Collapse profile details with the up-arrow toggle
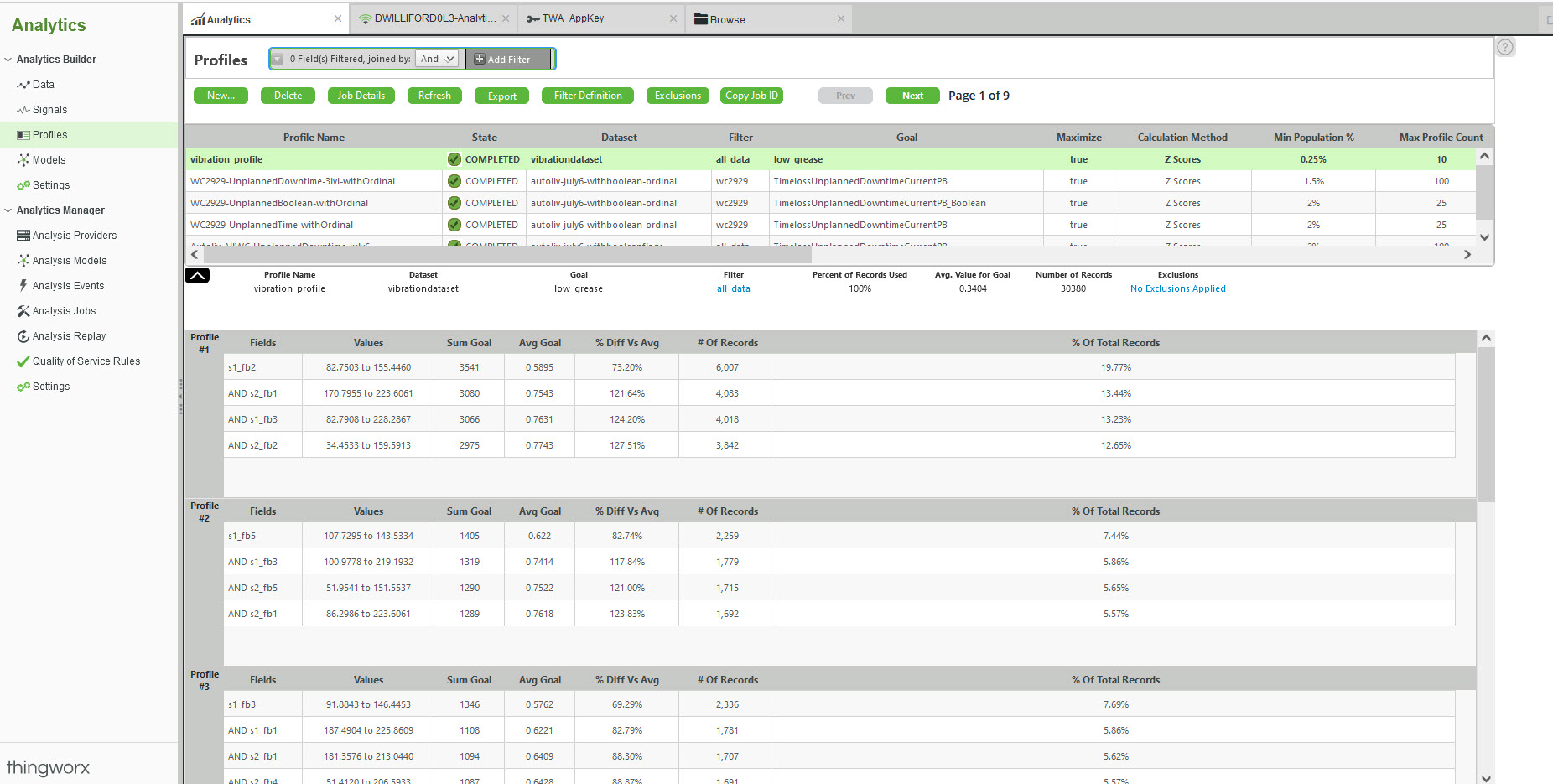Screen dimensions: 1553x784 tap(197, 276)
